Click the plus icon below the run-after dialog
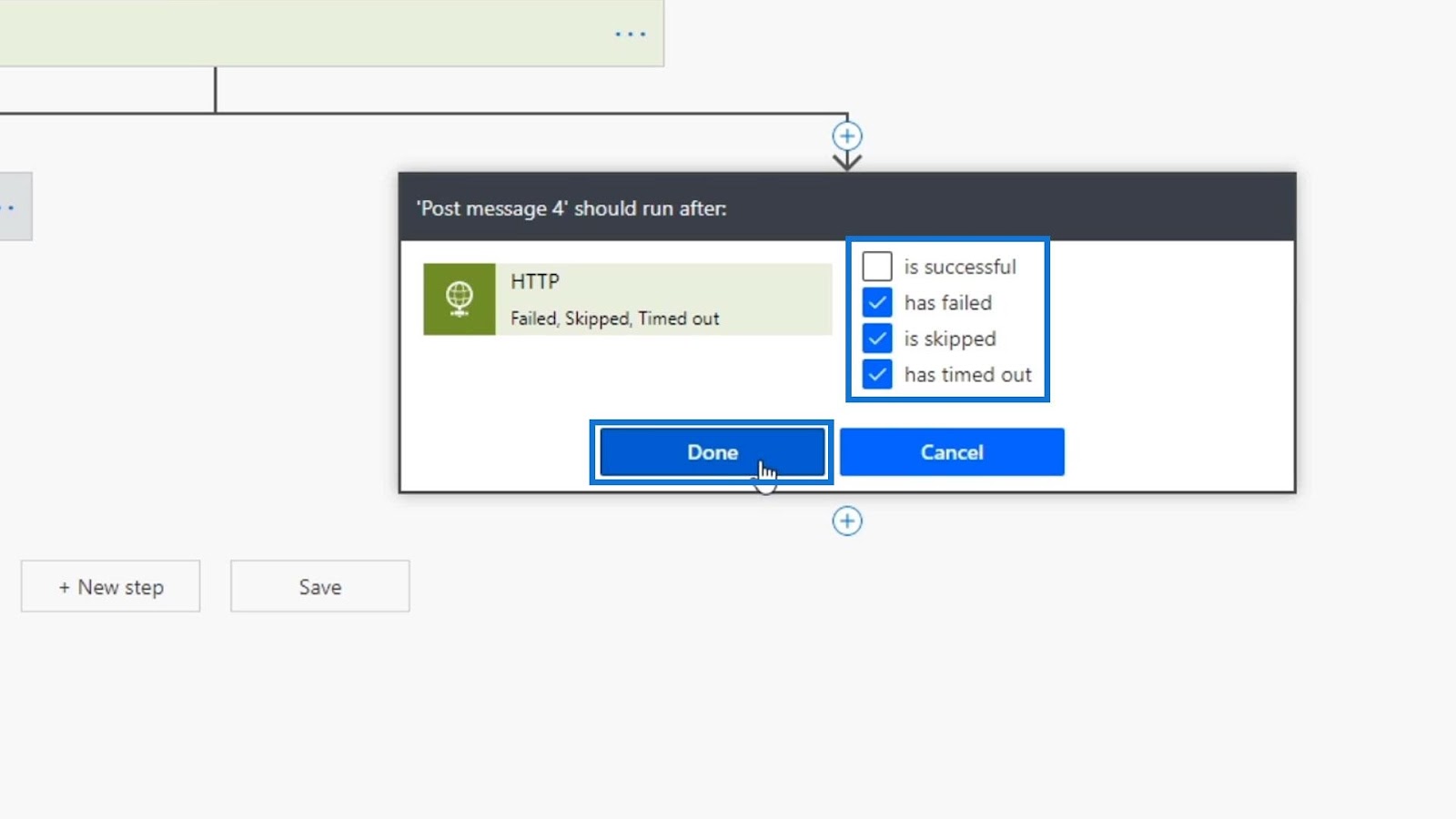This screenshot has height=819, width=1456. [x=847, y=521]
